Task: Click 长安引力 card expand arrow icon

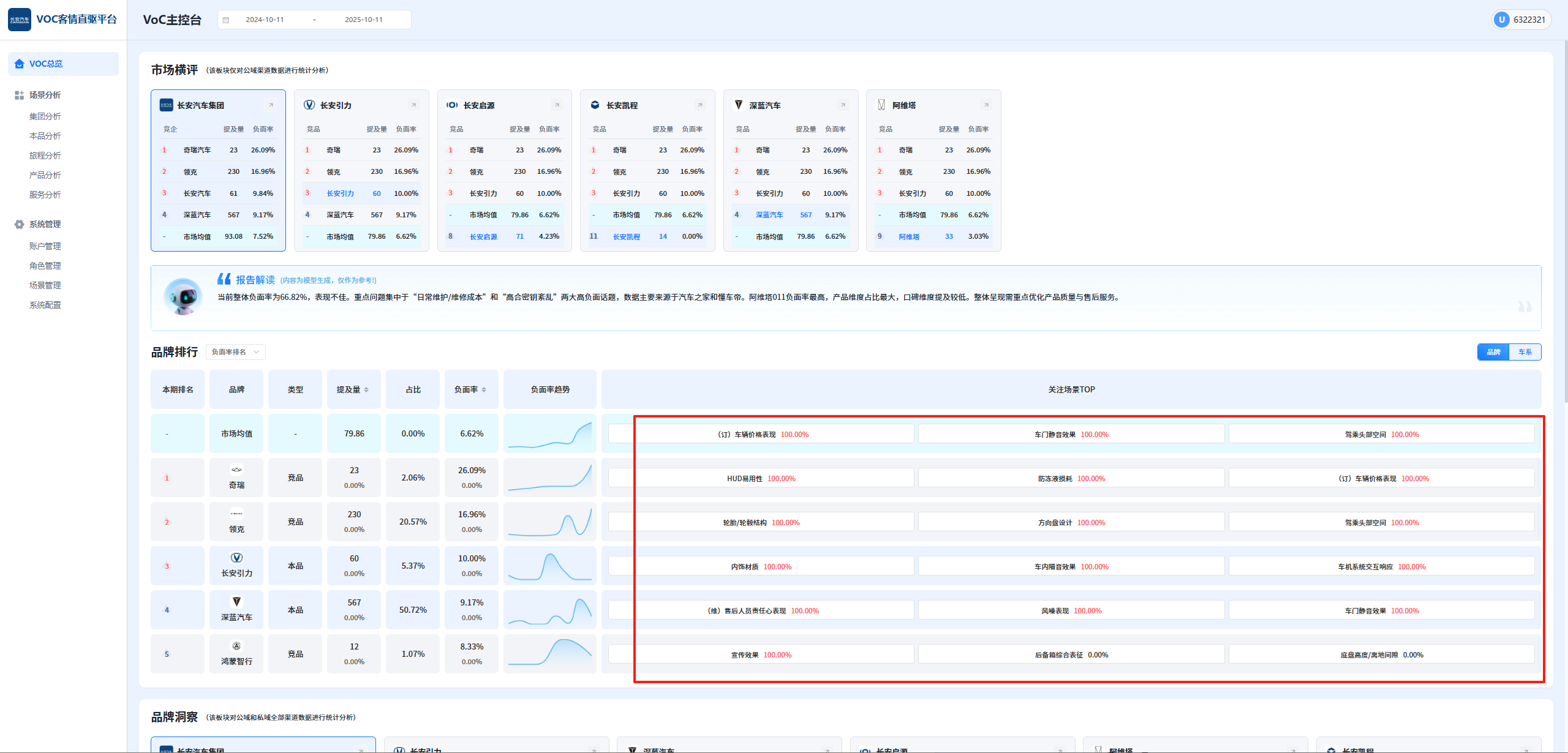Action: tap(413, 105)
